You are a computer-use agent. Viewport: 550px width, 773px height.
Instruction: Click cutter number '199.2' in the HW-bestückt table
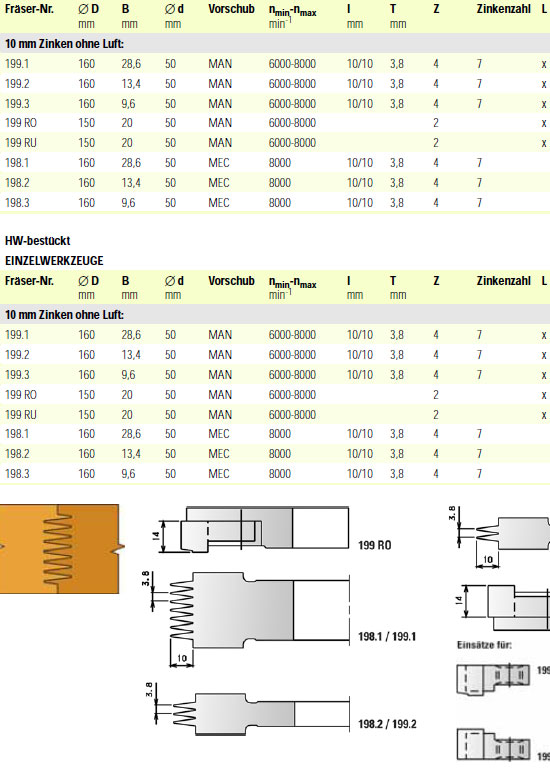point(17,354)
